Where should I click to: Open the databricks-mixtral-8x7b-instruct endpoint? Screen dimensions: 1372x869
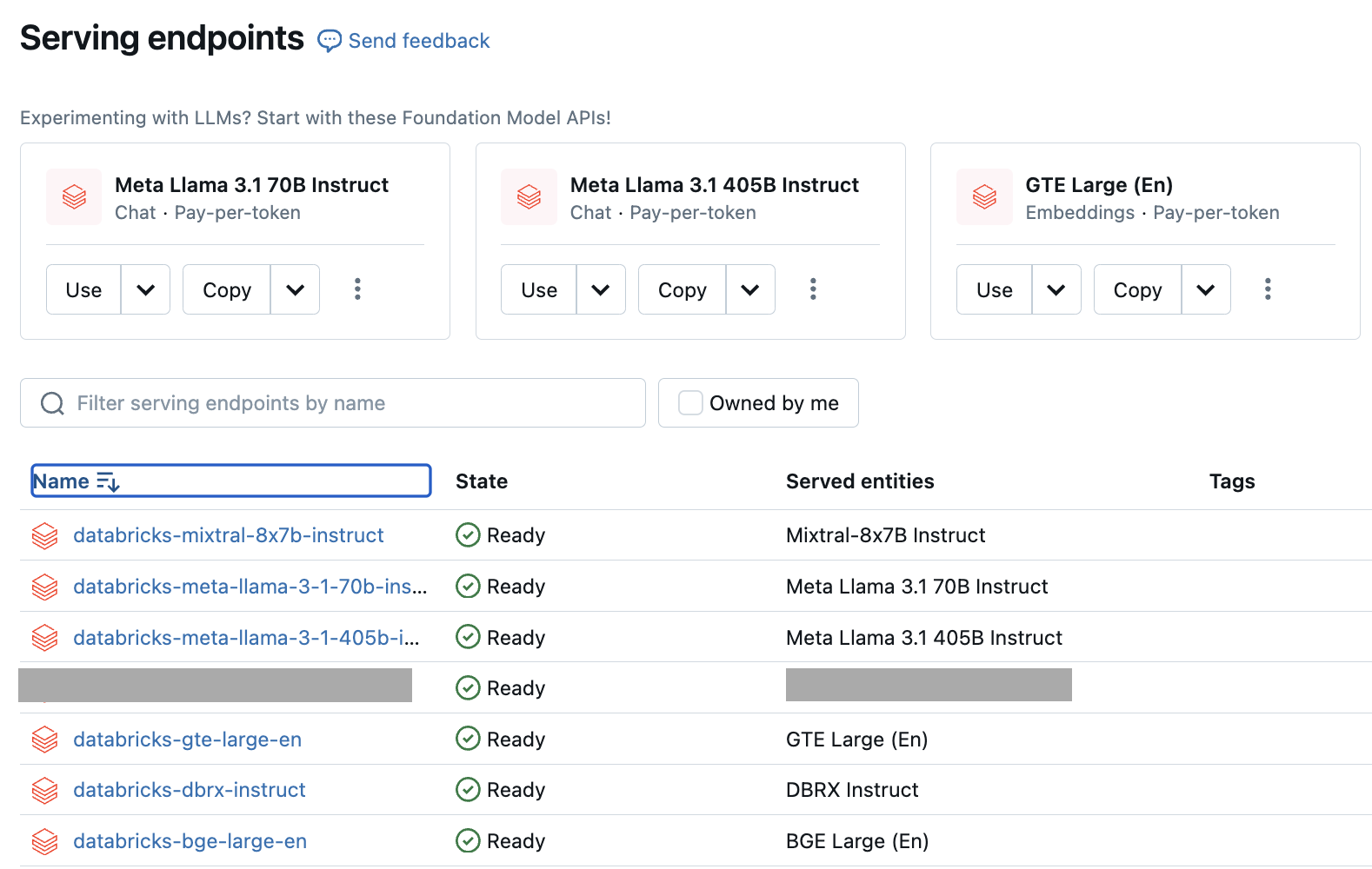tap(229, 535)
